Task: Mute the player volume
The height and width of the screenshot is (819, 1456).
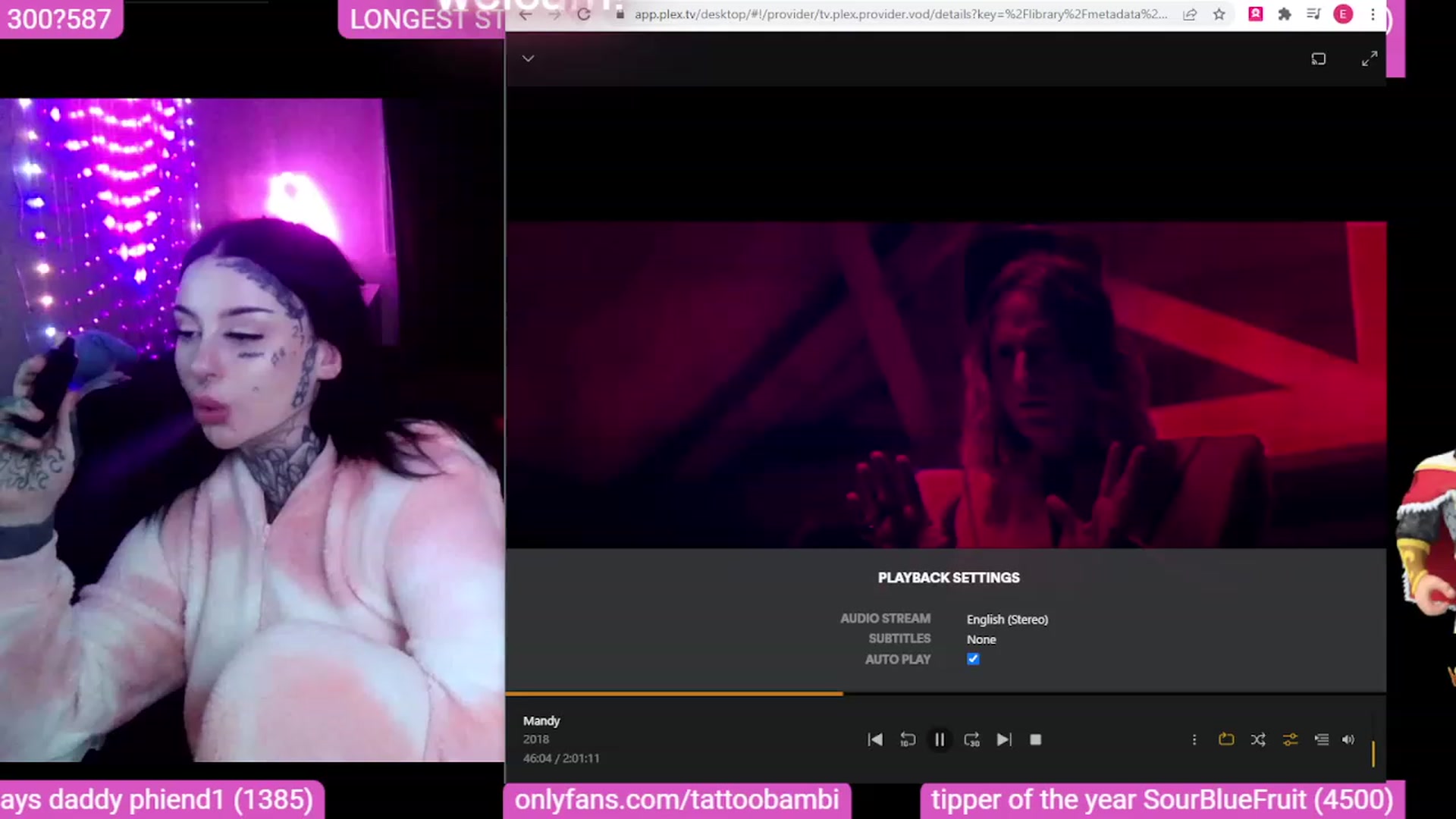Action: (x=1348, y=739)
